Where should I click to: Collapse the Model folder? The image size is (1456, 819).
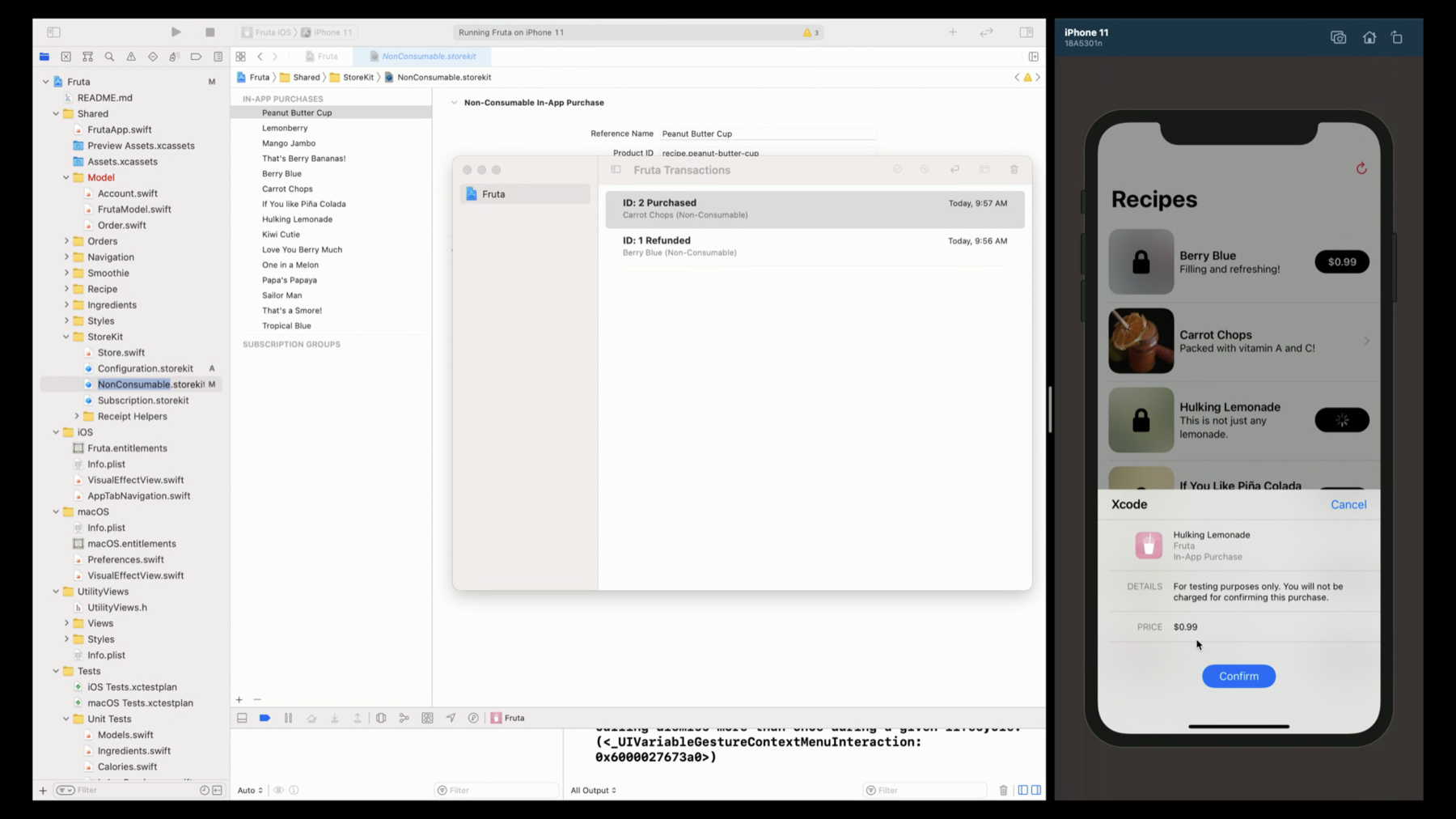click(x=66, y=178)
